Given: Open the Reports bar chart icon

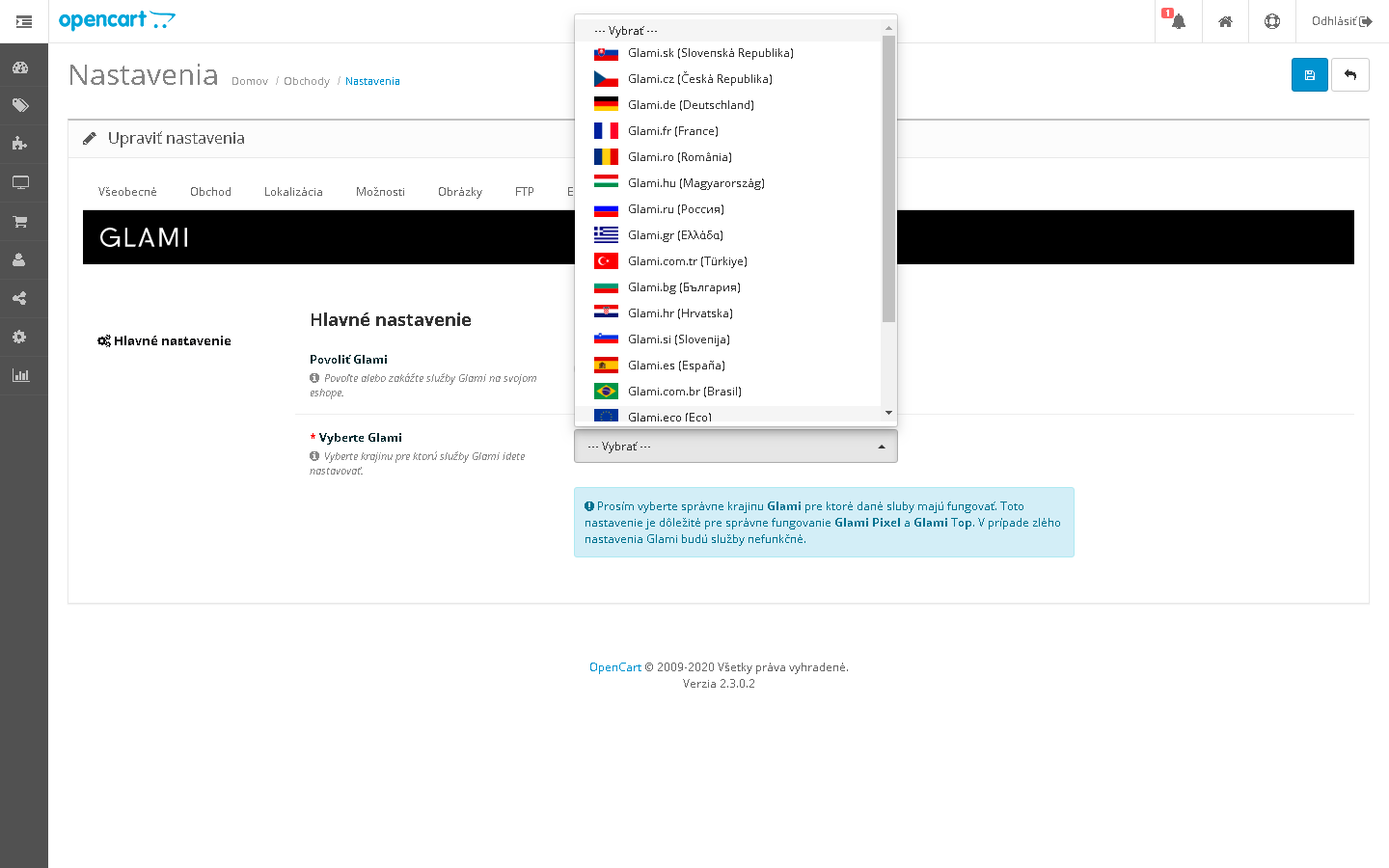Looking at the screenshot, I should pos(20,375).
